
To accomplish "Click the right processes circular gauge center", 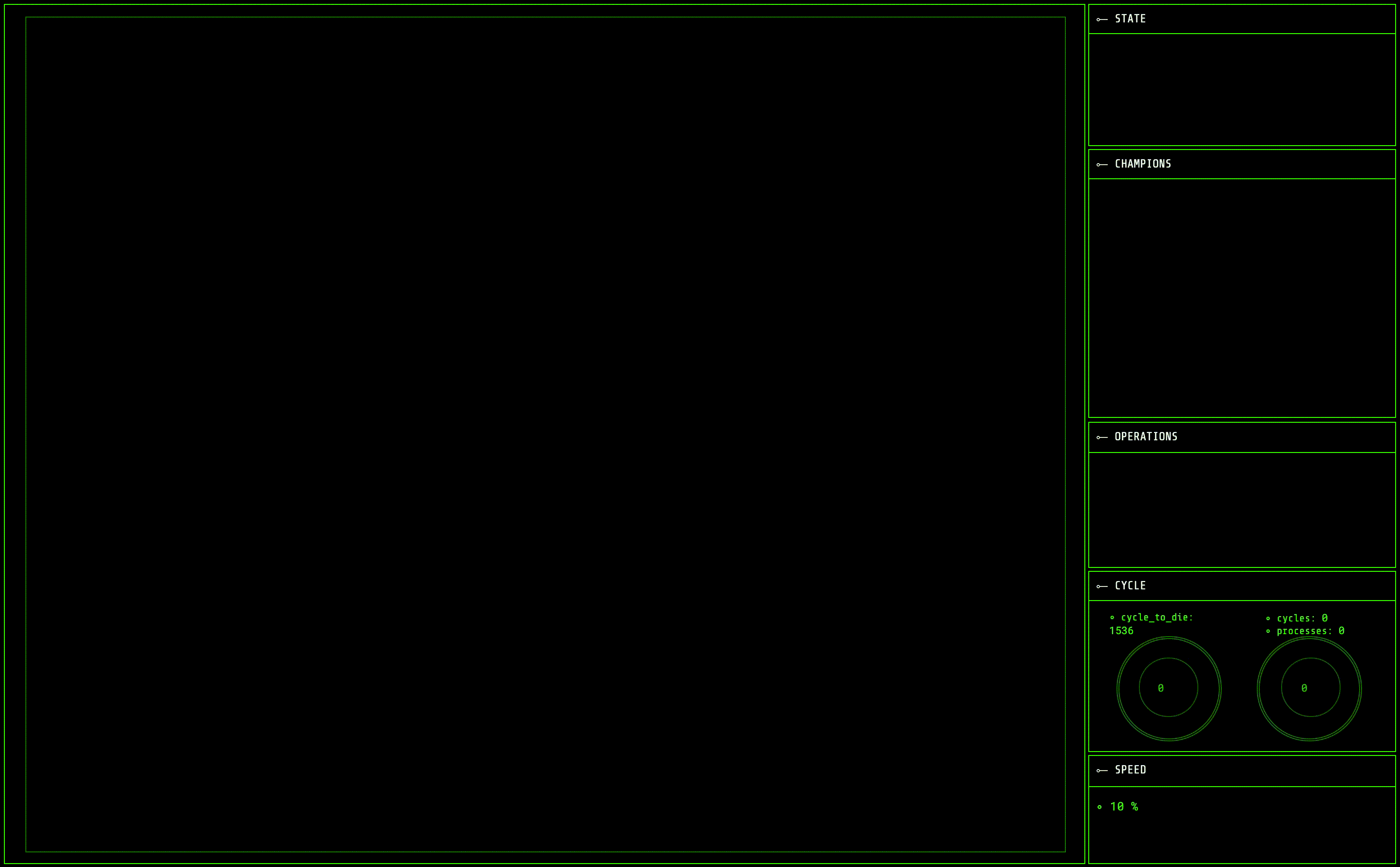I will tap(1309, 688).
